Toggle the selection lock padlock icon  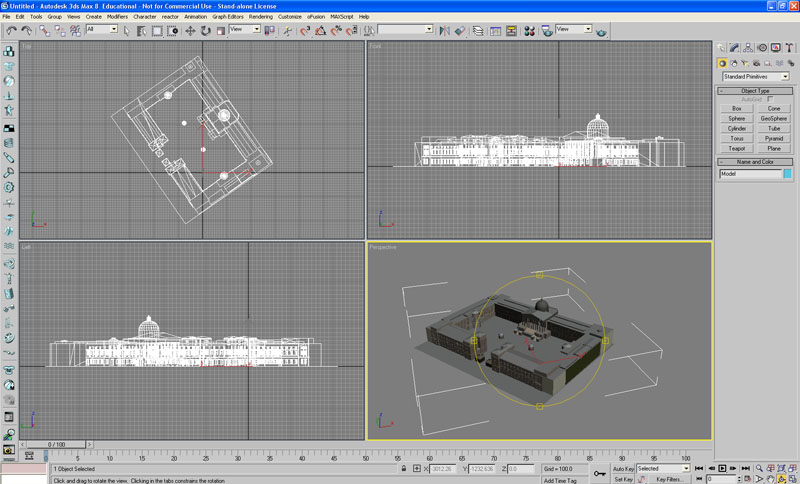pyautogui.click(x=404, y=468)
